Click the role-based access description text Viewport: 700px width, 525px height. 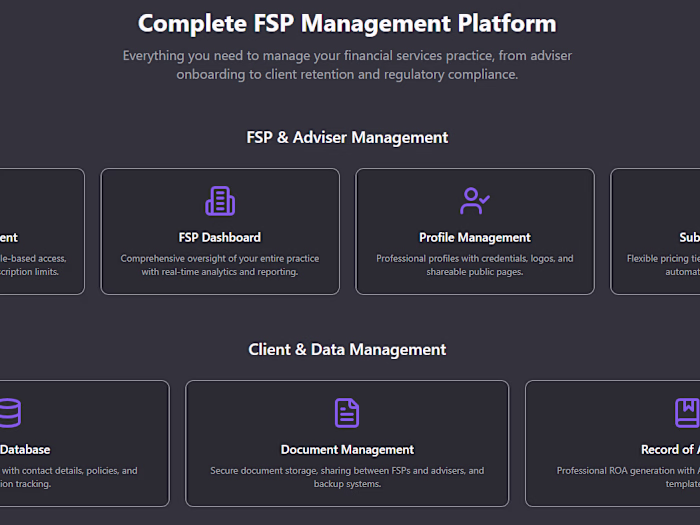point(33,265)
